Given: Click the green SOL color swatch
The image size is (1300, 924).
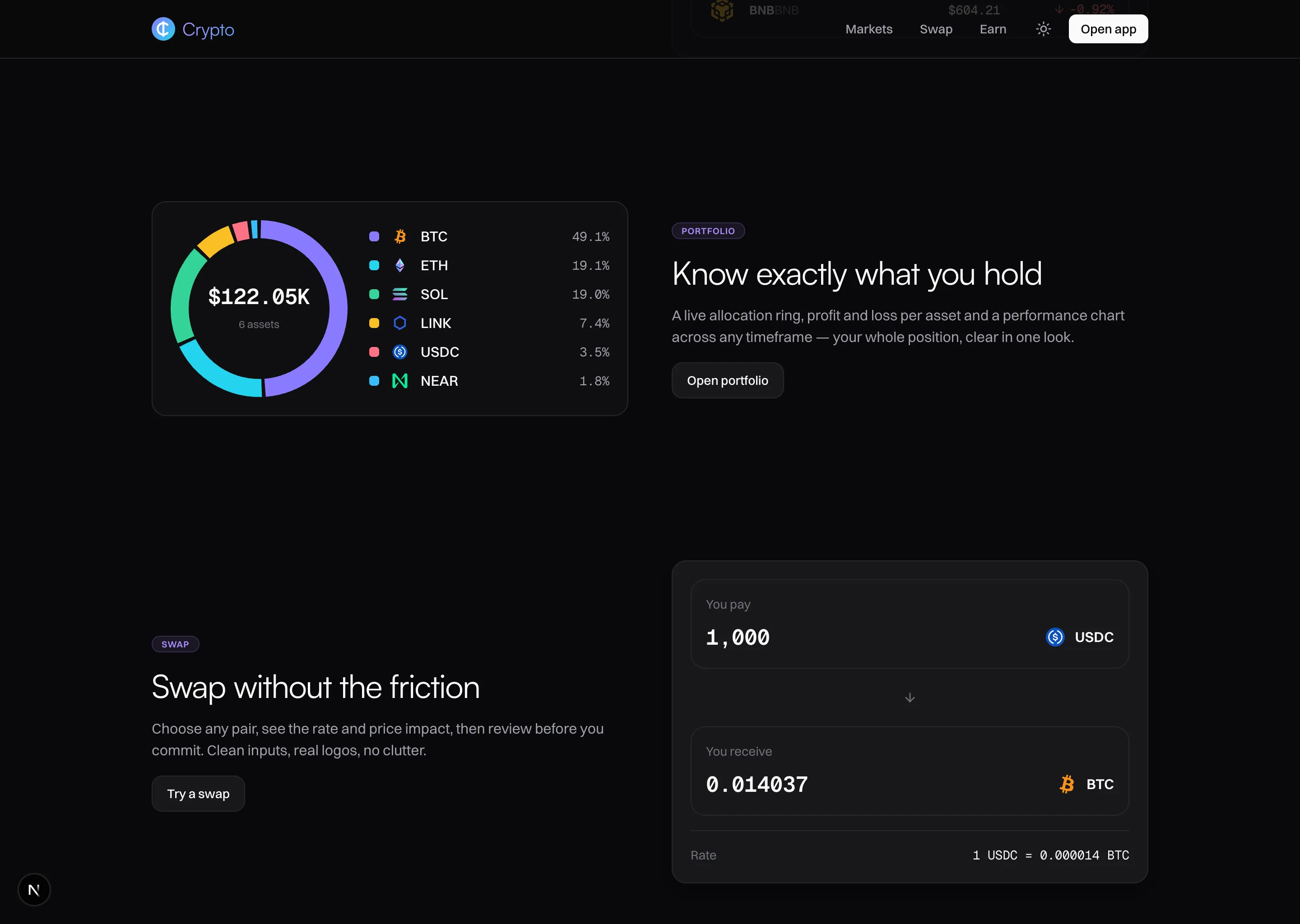Looking at the screenshot, I should tap(374, 294).
